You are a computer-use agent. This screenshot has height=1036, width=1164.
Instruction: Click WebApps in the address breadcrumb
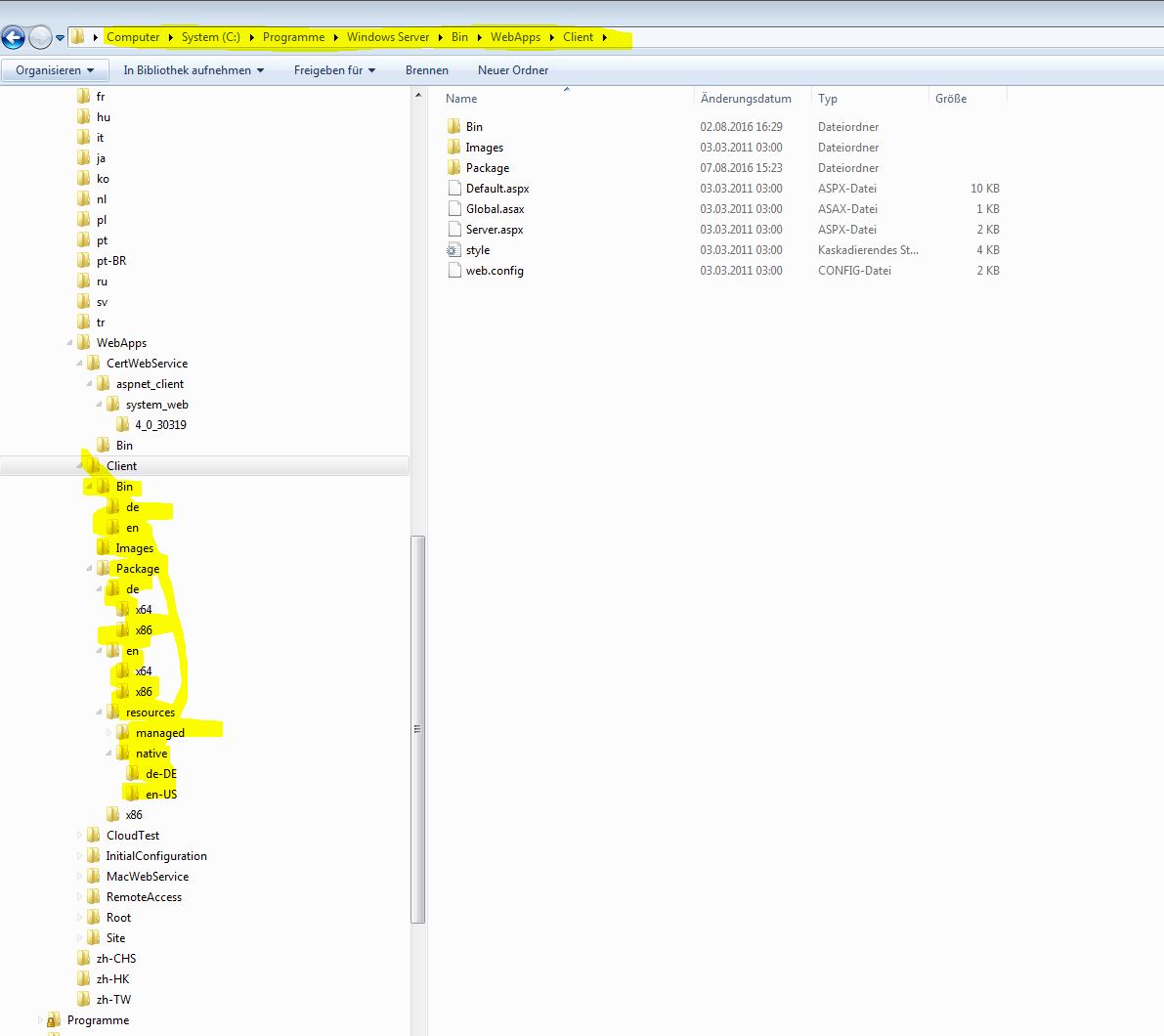click(x=515, y=37)
